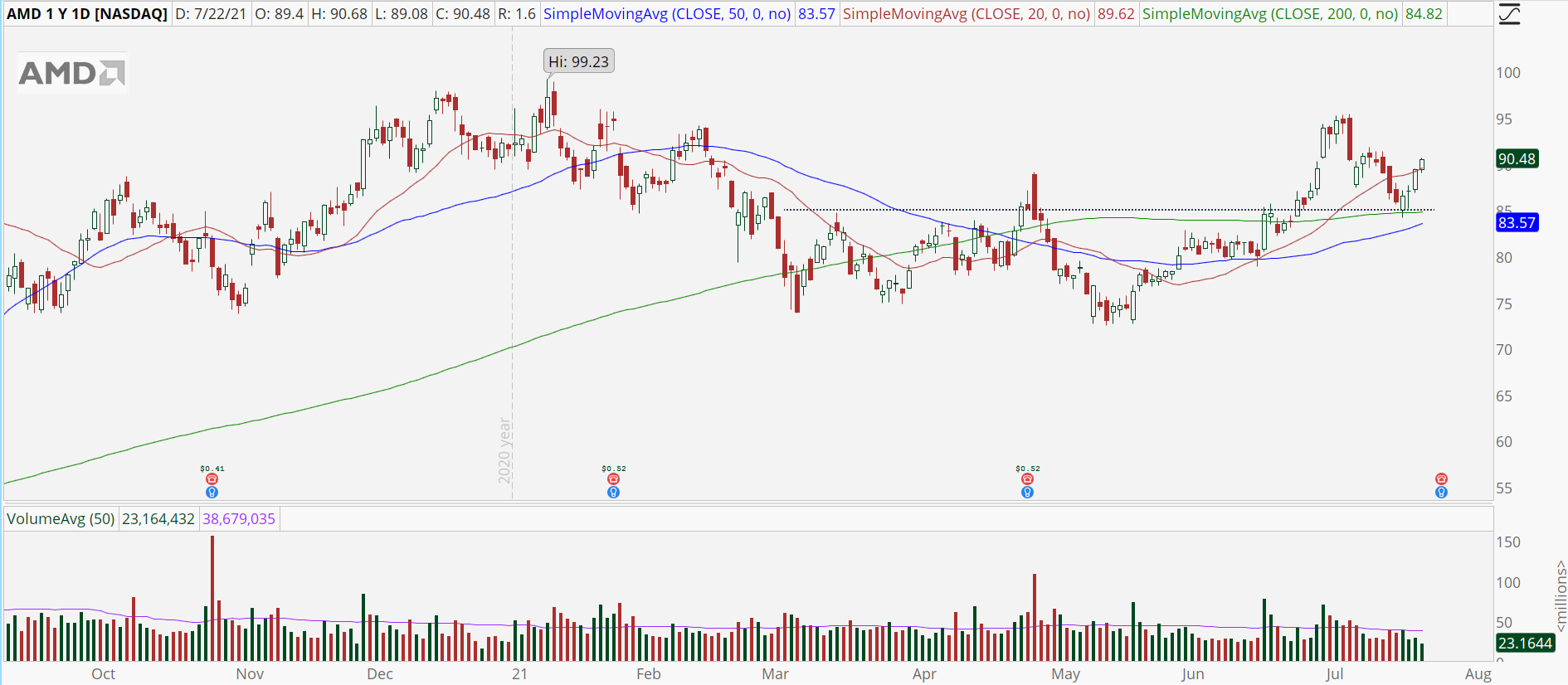Click the AMD company logo

(x=72, y=73)
